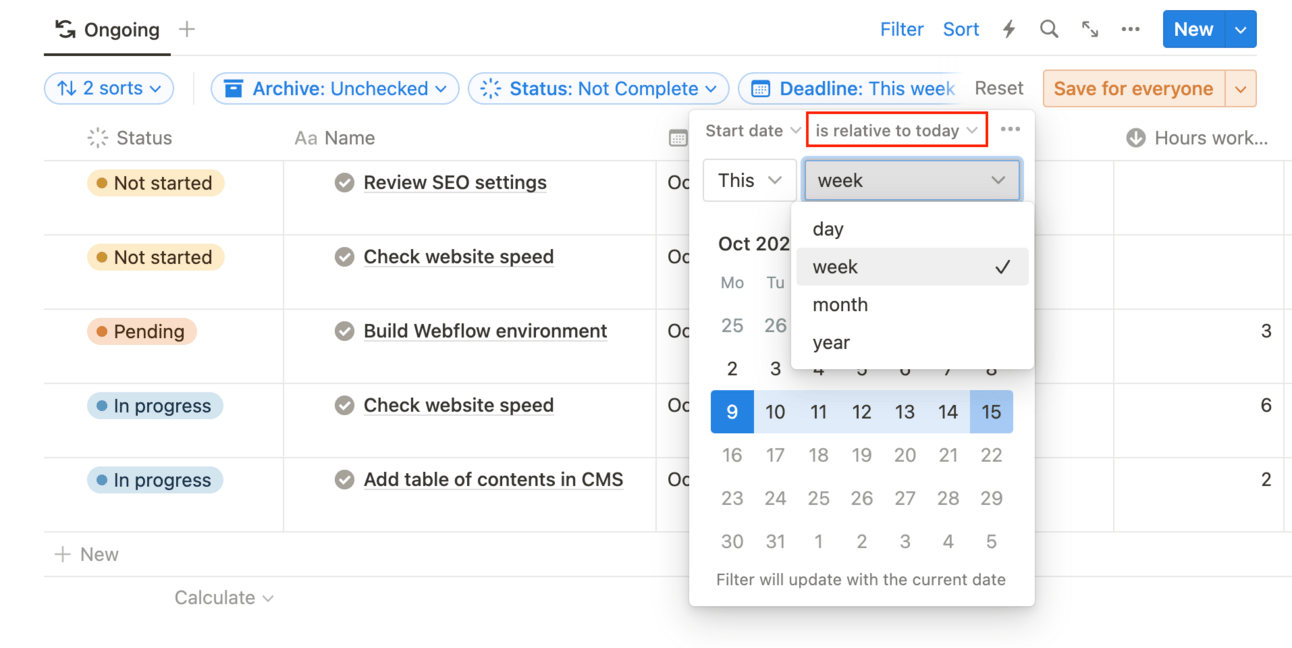Open the filter popup three-dot menu
Viewport: 1292px width, 648px height.
[1010, 130]
